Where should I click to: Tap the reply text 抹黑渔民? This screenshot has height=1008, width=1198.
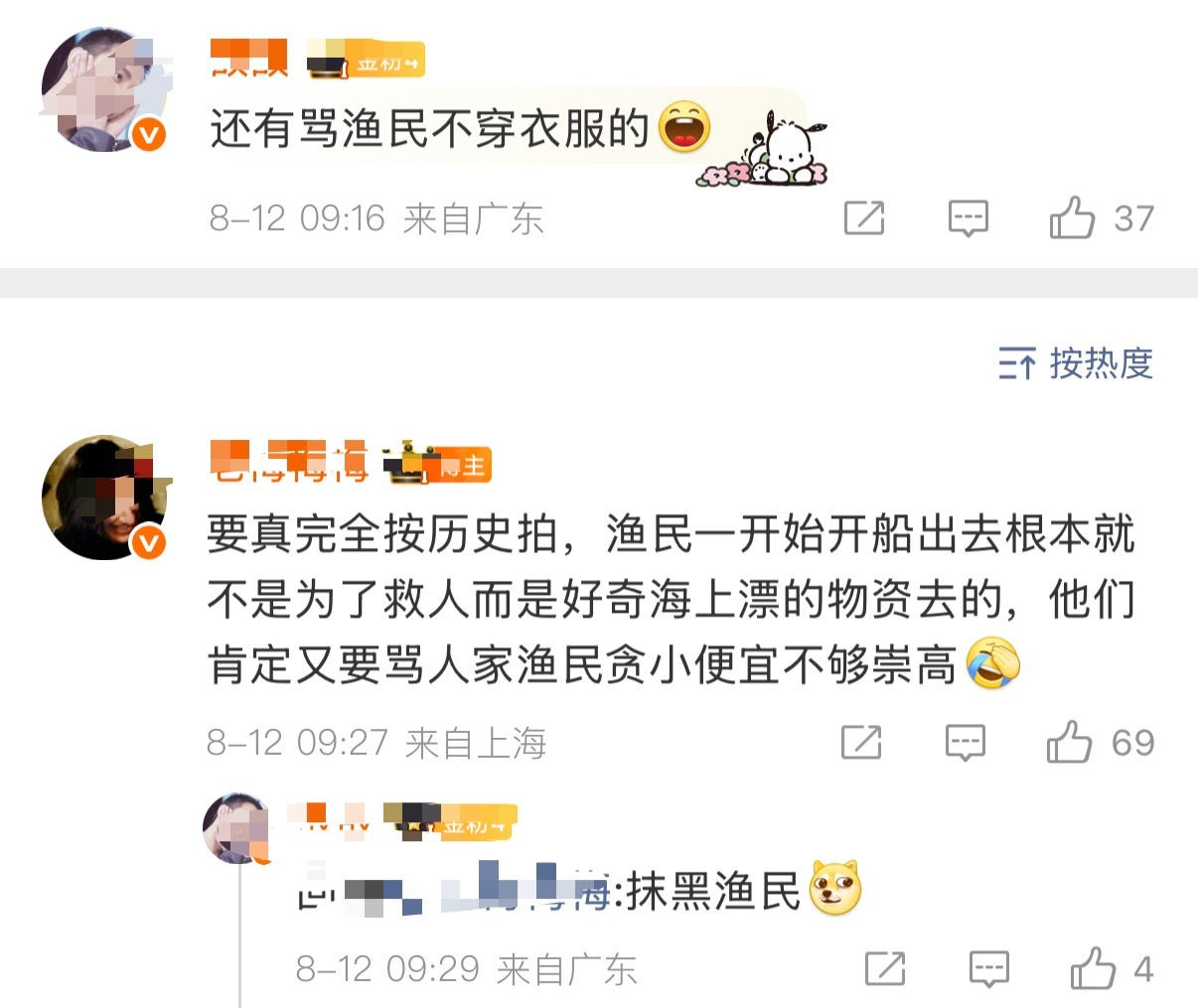[712, 892]
